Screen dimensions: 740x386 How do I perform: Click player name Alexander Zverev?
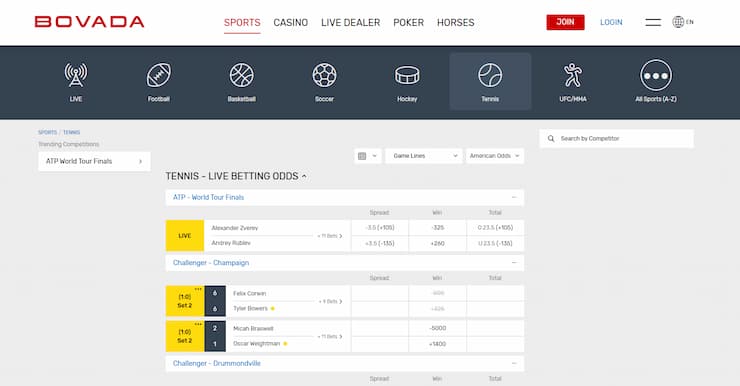235,228
